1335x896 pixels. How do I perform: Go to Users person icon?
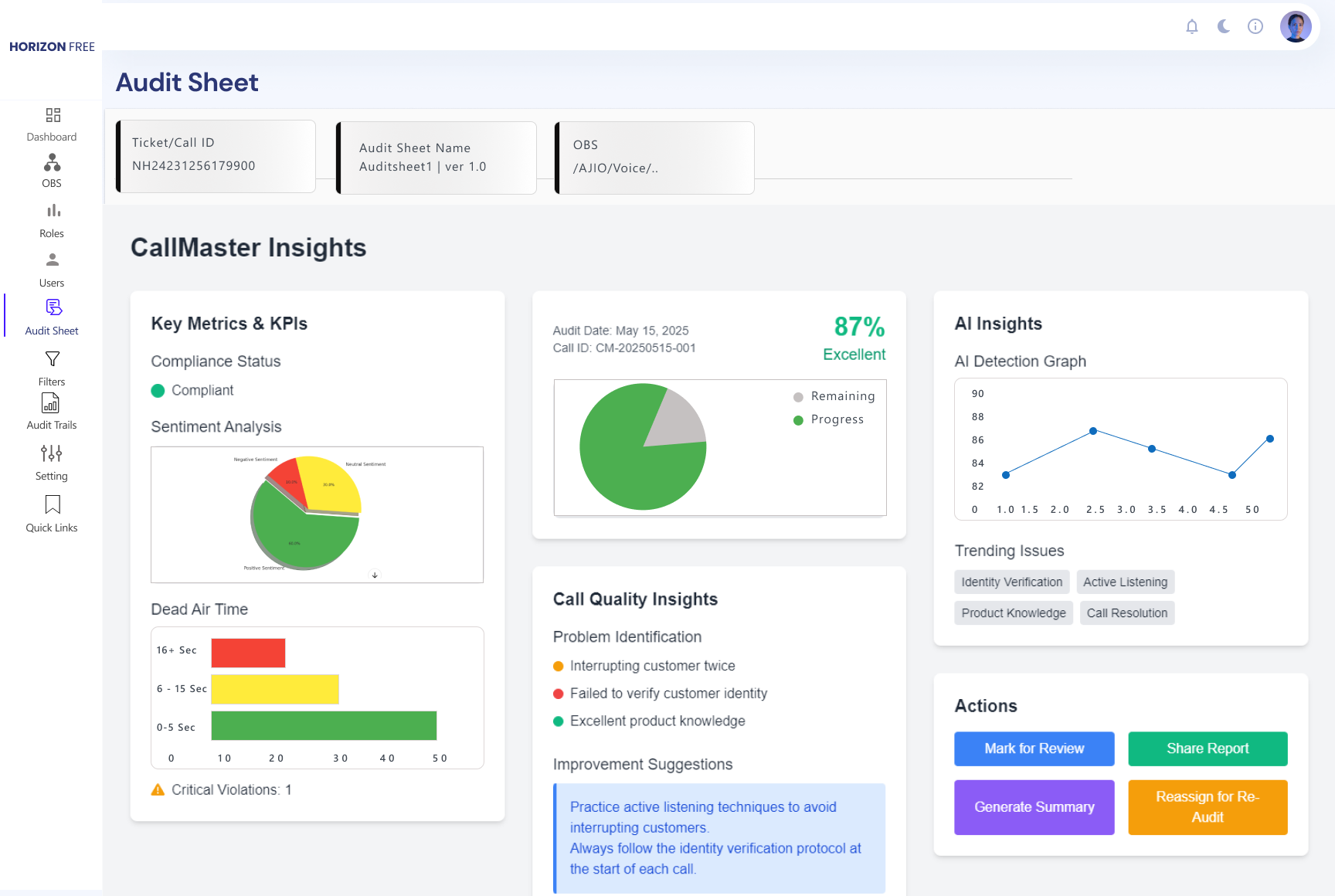click(53, 260)
